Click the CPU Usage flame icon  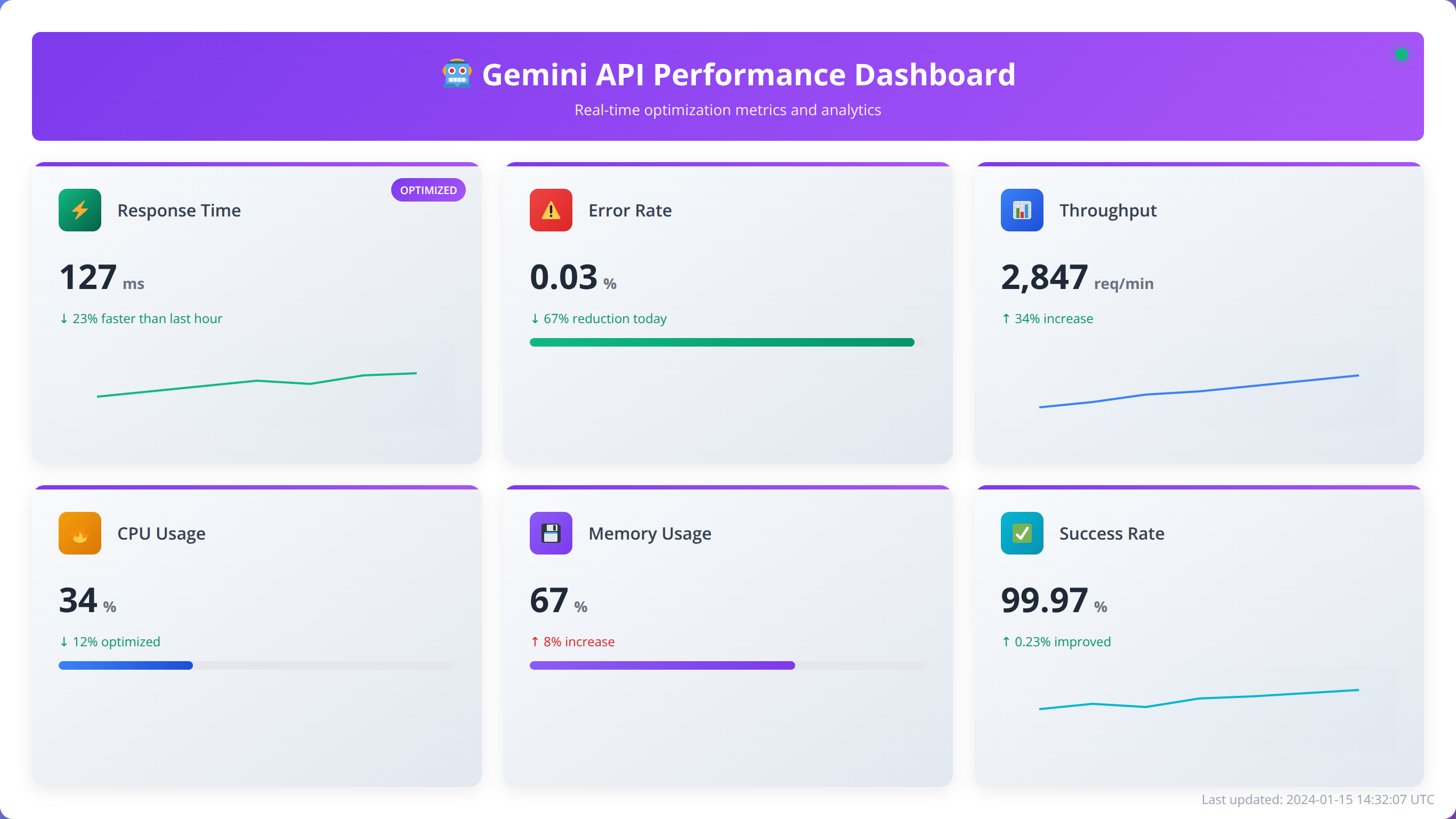pyautogui.click(x=80, y=533)
